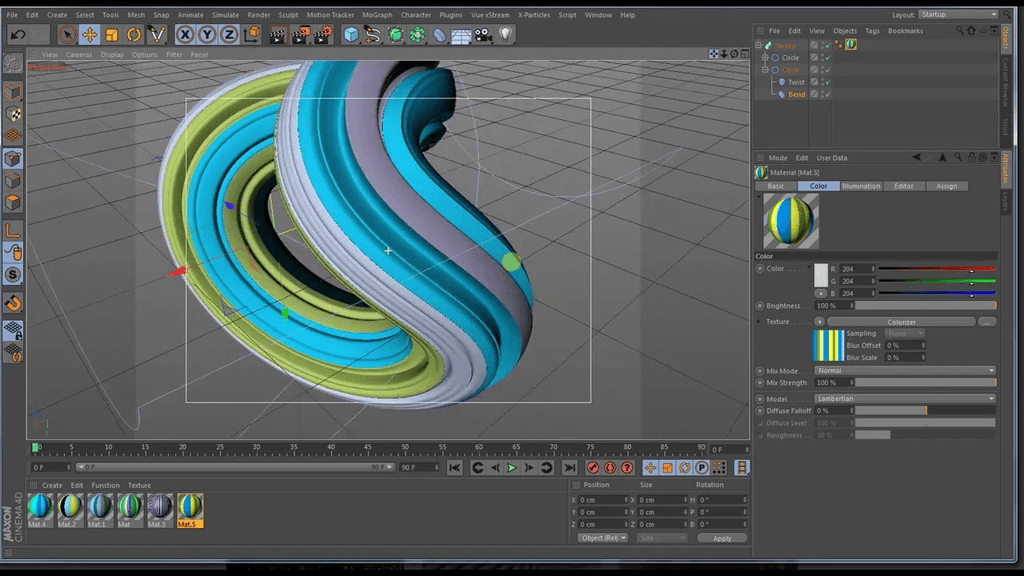Click the Bend deformer icon in Object Manager
This screenshot has height=576, width=1024.
pos(783,94)
